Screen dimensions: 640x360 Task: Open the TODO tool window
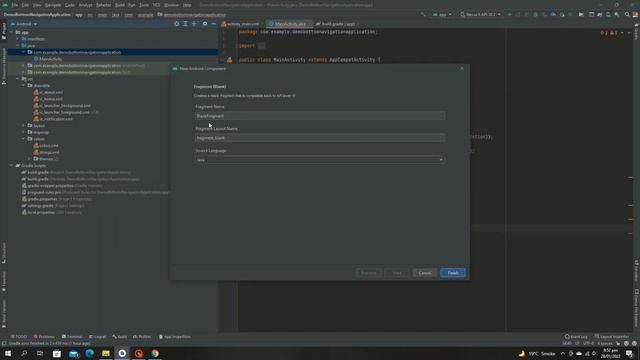(19, 337)
